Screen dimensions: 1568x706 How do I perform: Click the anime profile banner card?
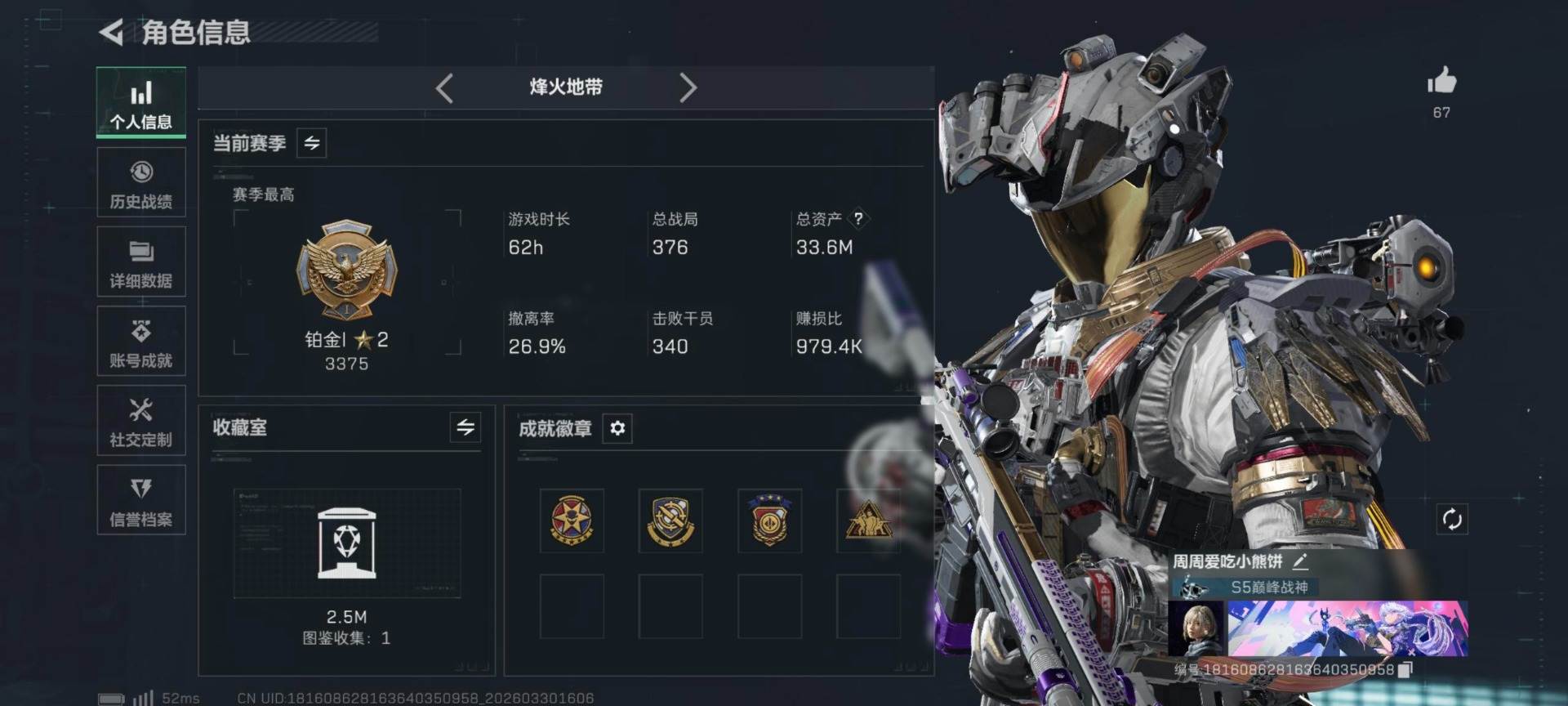[1348, 628]
